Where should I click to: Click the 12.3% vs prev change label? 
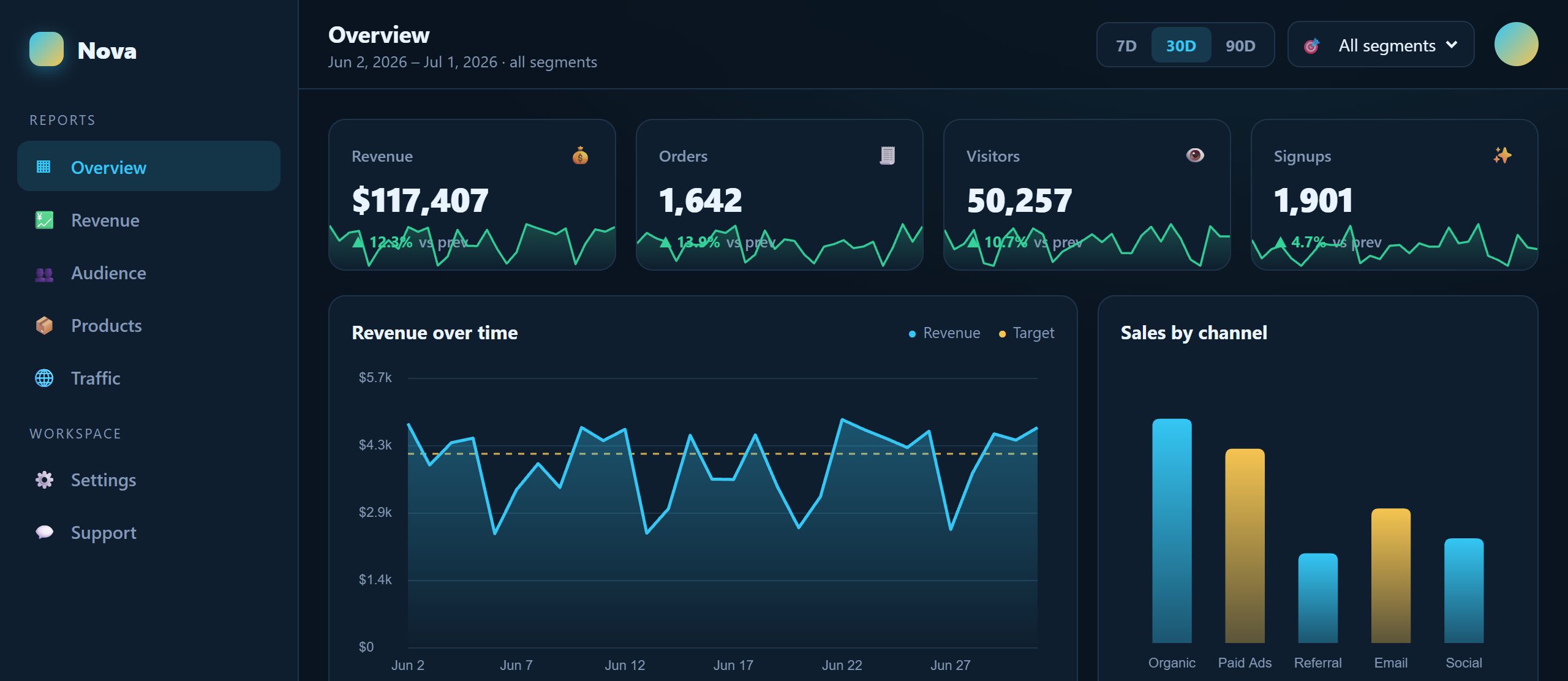pyautogui.click(x=410, y=242)
